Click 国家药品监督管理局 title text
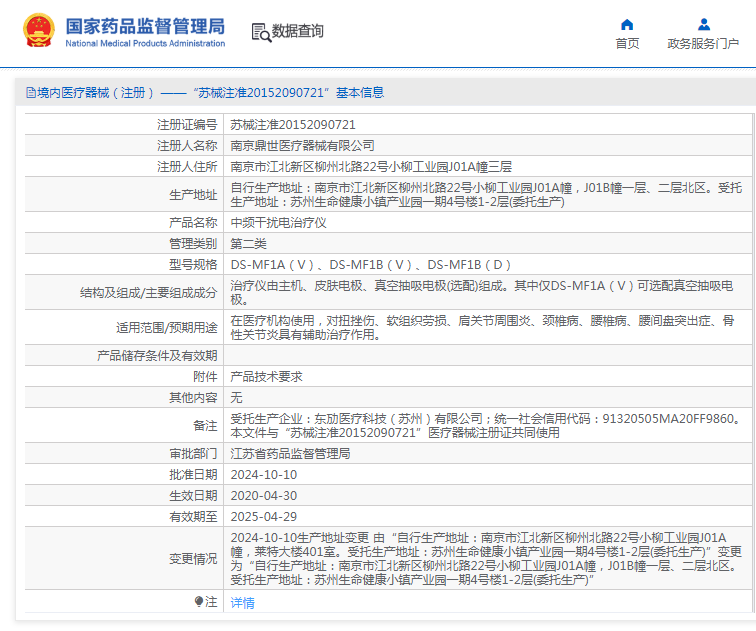The width and height of the screenshot is (756, 631). pyautogui.click(x=145, y=26)
